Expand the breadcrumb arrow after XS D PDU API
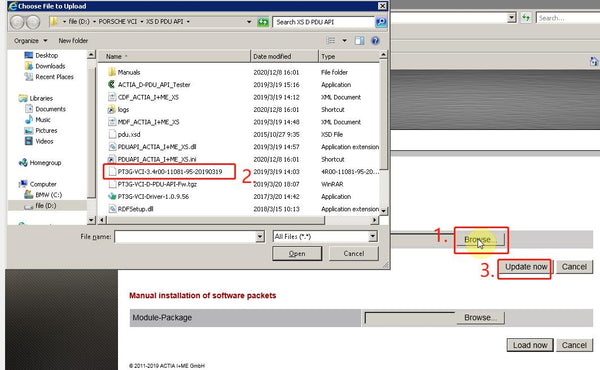This screenshot has height=370, width=600. pyautogui.click(x=188, y=22)
